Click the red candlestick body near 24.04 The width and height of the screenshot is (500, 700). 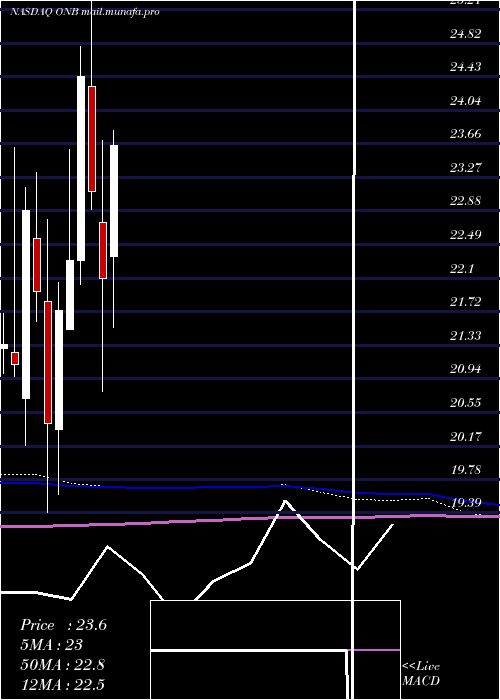tap(92, 139)
